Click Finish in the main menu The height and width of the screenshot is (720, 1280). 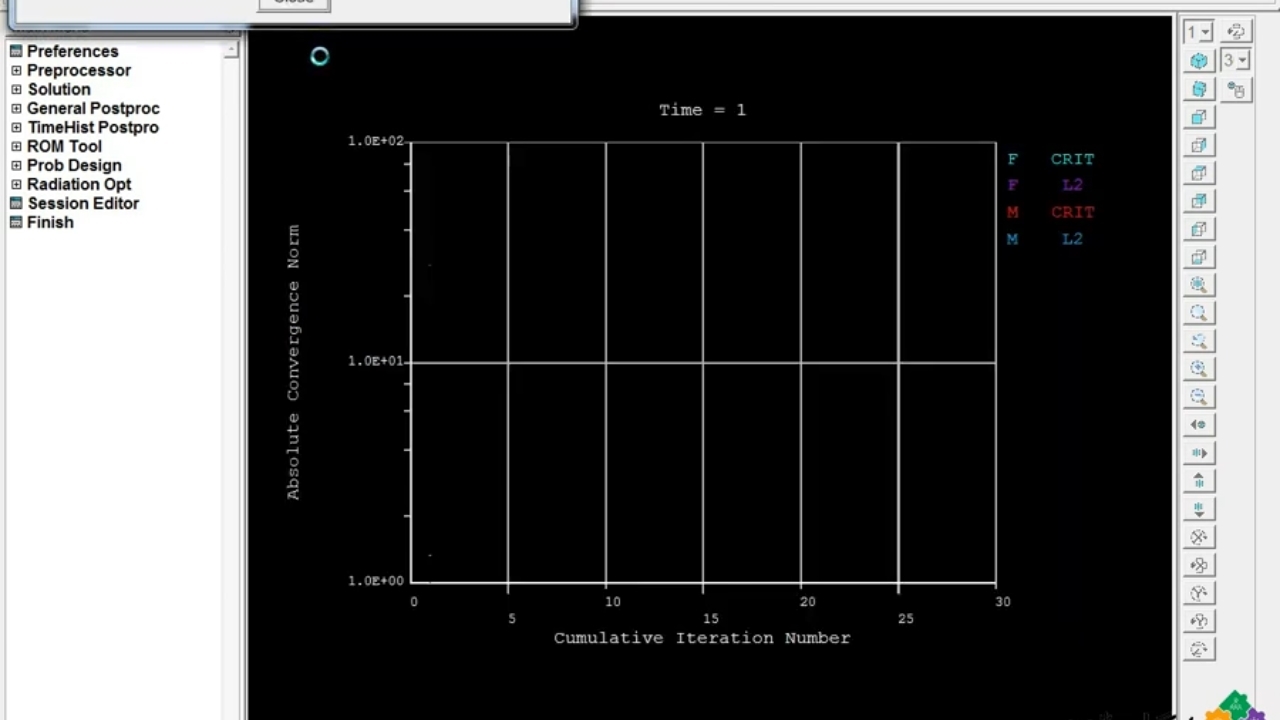pyautogui.click(x=50, y=222)
